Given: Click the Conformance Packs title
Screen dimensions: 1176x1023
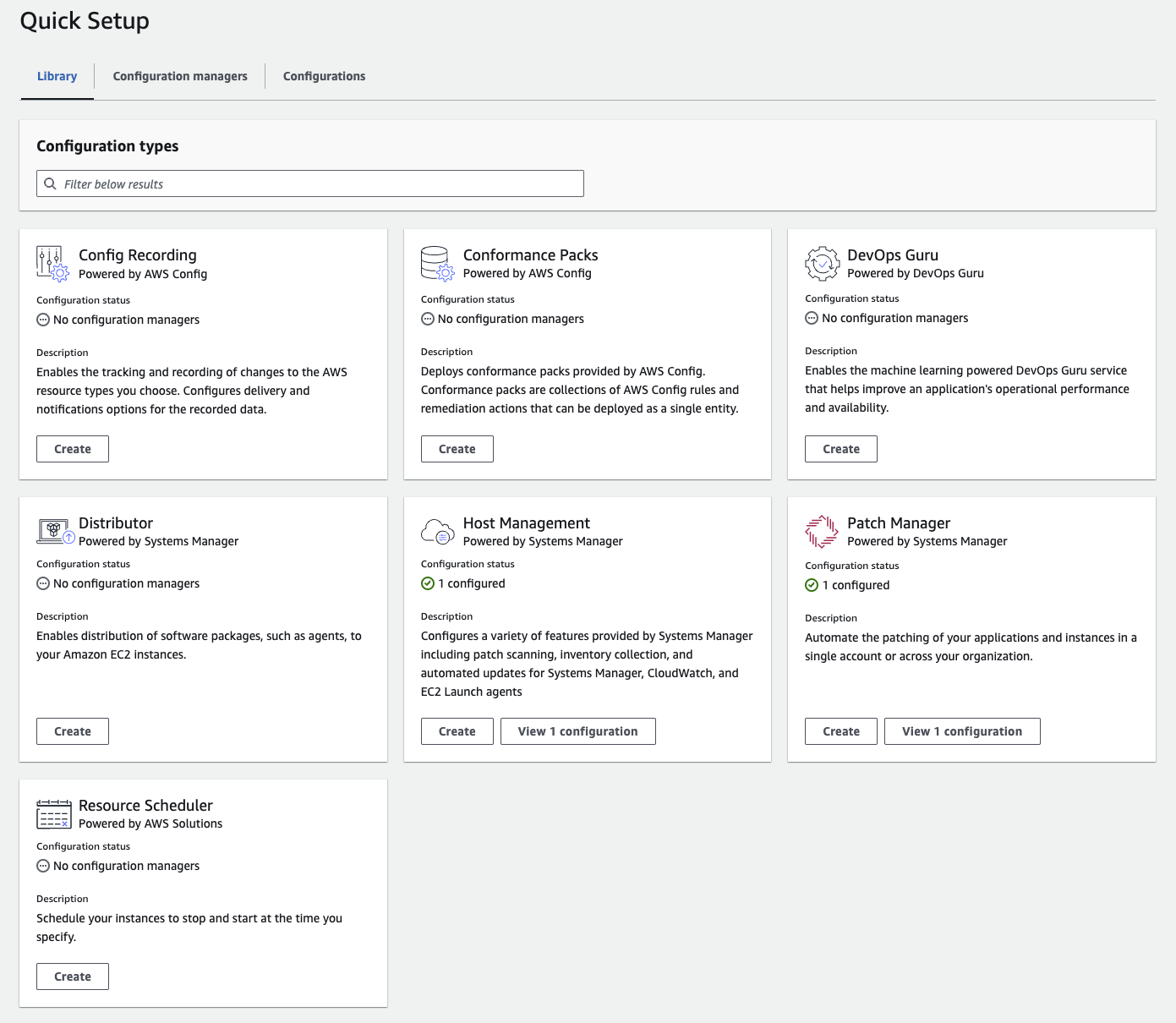Looking at the screenshot, I should pos(531,255).
